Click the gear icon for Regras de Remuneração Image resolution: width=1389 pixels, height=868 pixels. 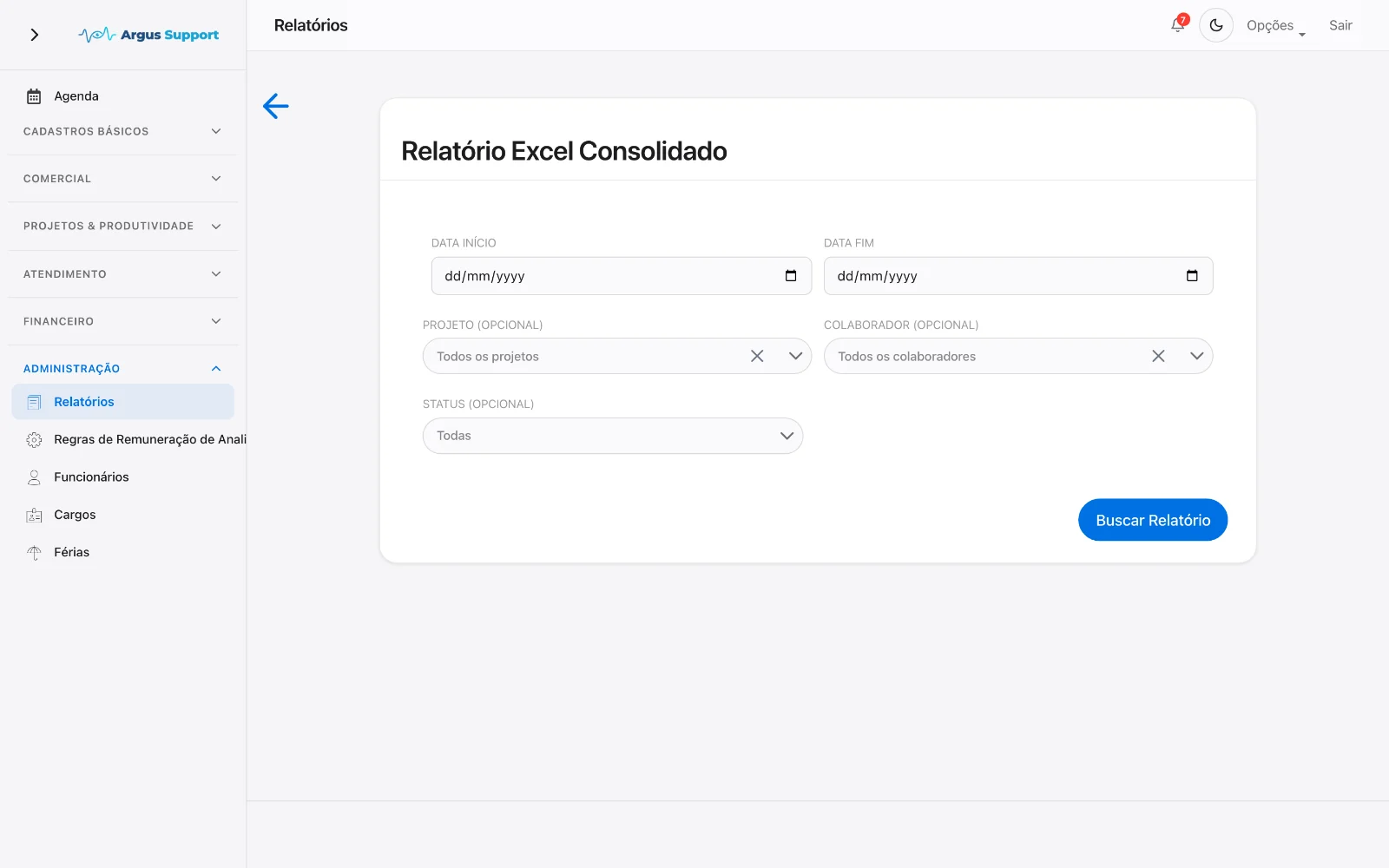[34, 439]
